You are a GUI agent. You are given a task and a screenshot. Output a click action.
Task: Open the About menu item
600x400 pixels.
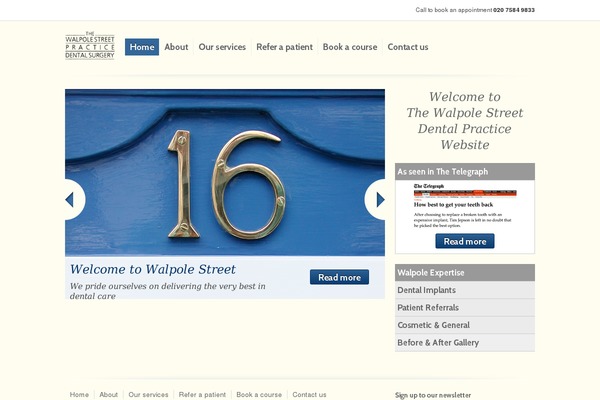coord(176,47)
